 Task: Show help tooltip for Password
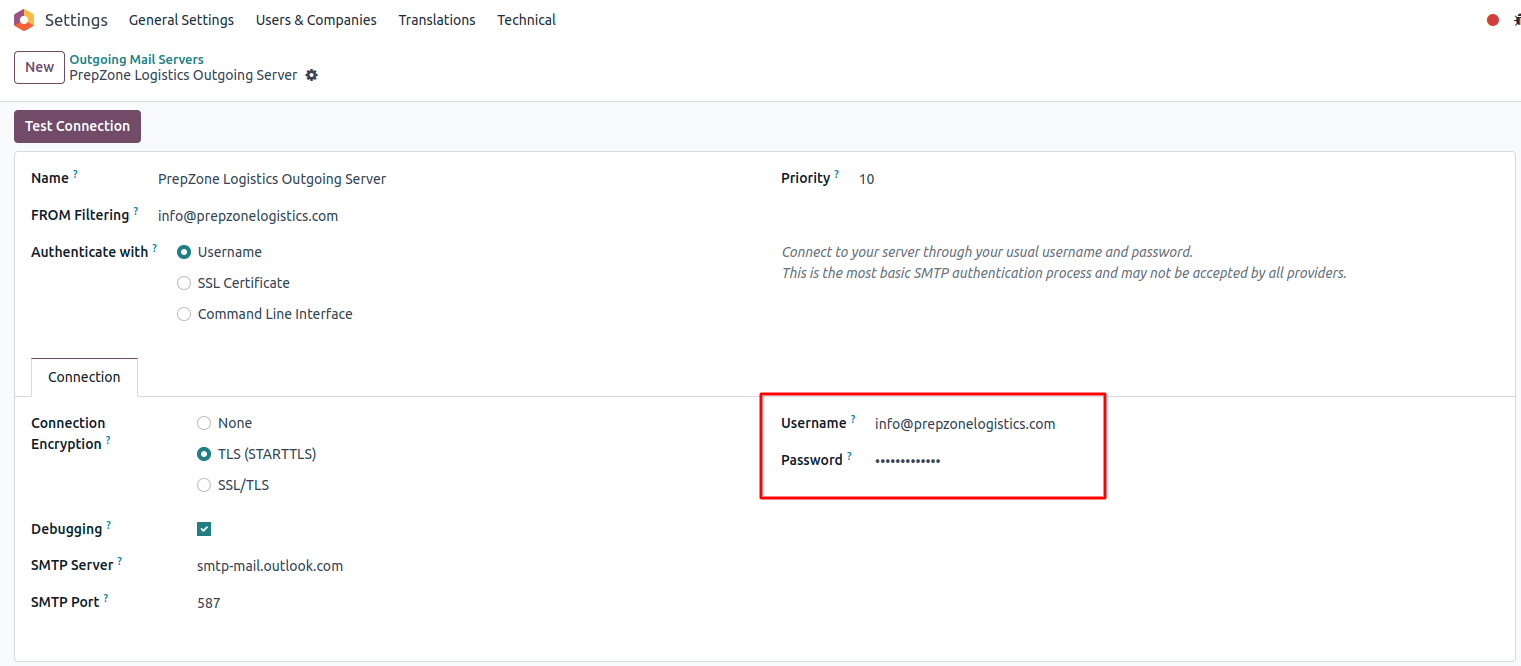pos(850,456)
